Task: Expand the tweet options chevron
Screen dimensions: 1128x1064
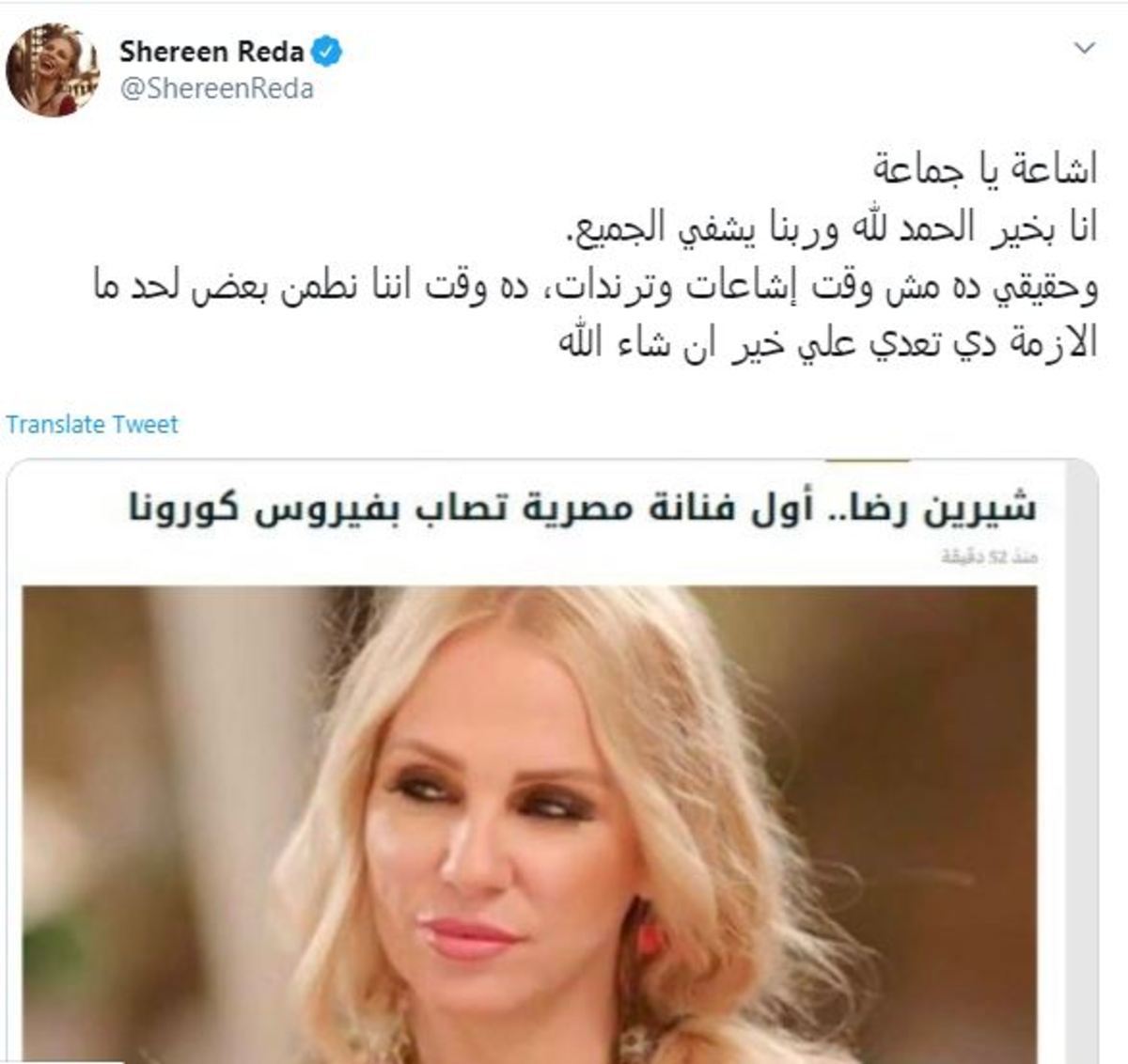Action: click(1085, 48)
